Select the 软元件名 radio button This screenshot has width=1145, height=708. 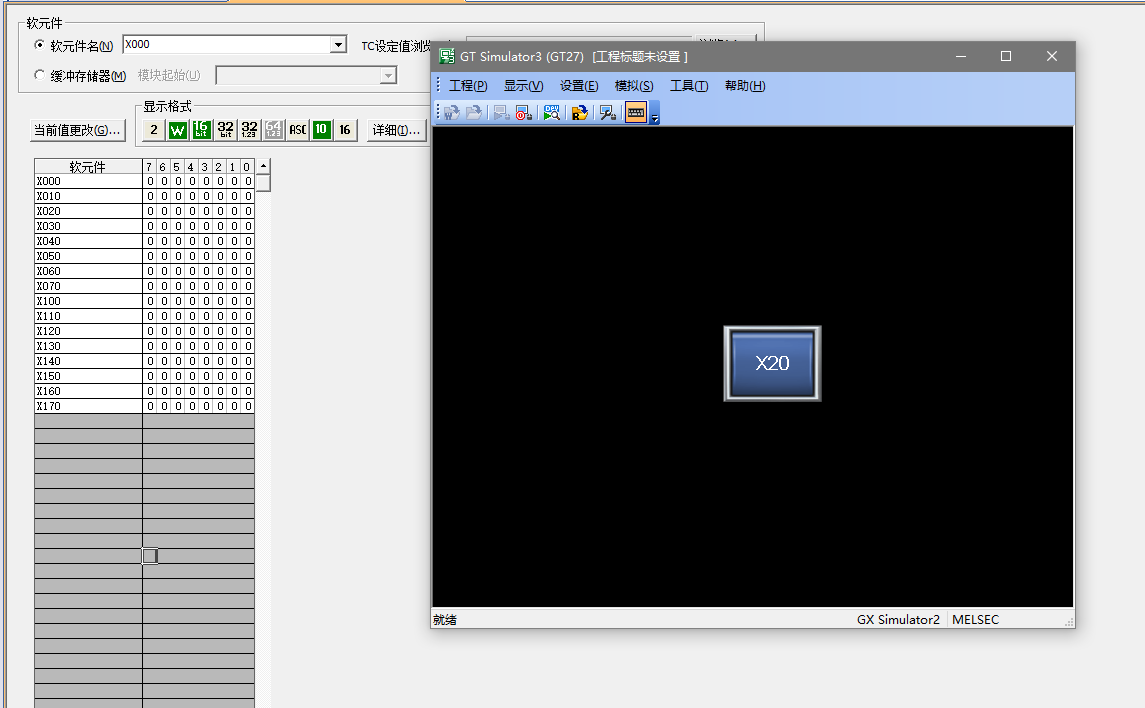(40, 45)
